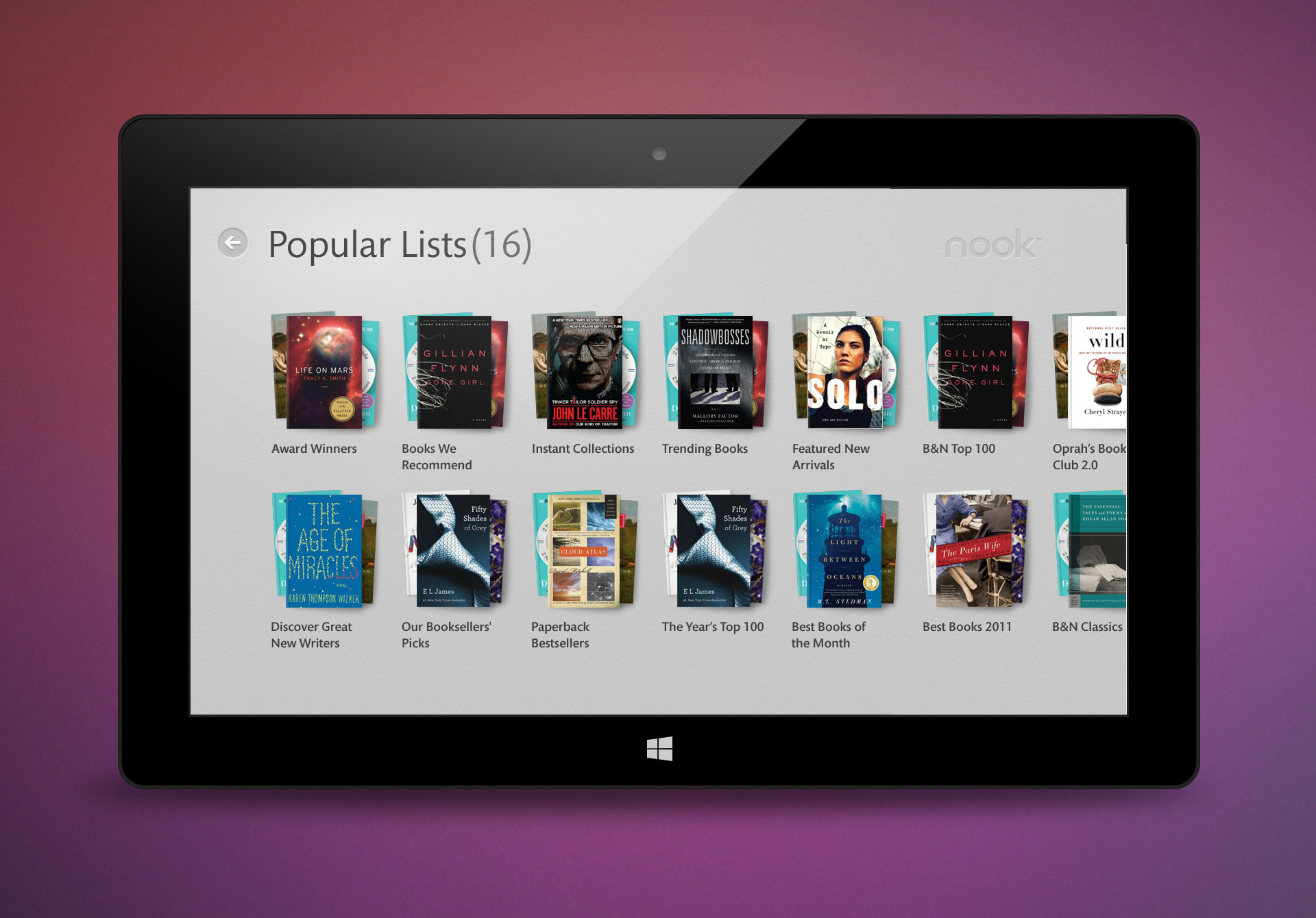Open the Life on Mars book cover
1316x918 pixels.
click(x=324, y=372)
